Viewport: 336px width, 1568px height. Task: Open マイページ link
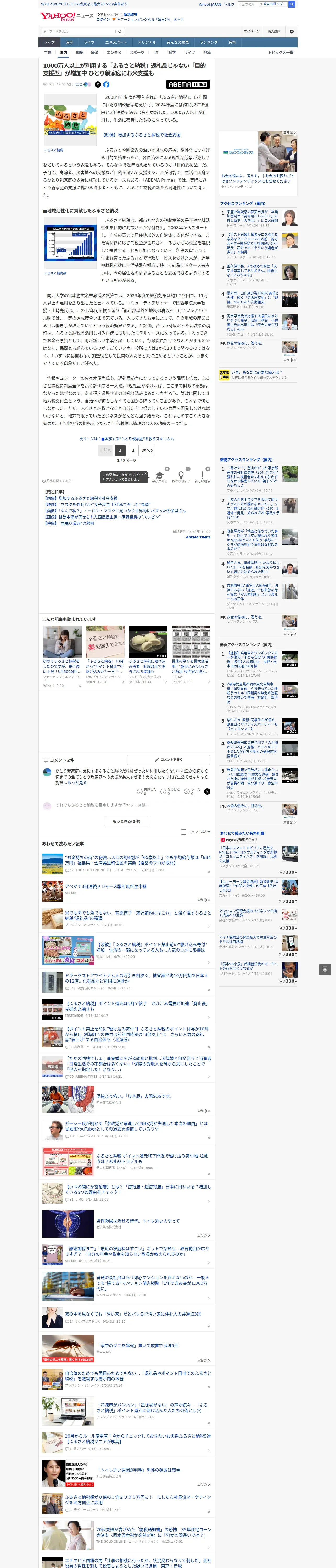(251, 31)
